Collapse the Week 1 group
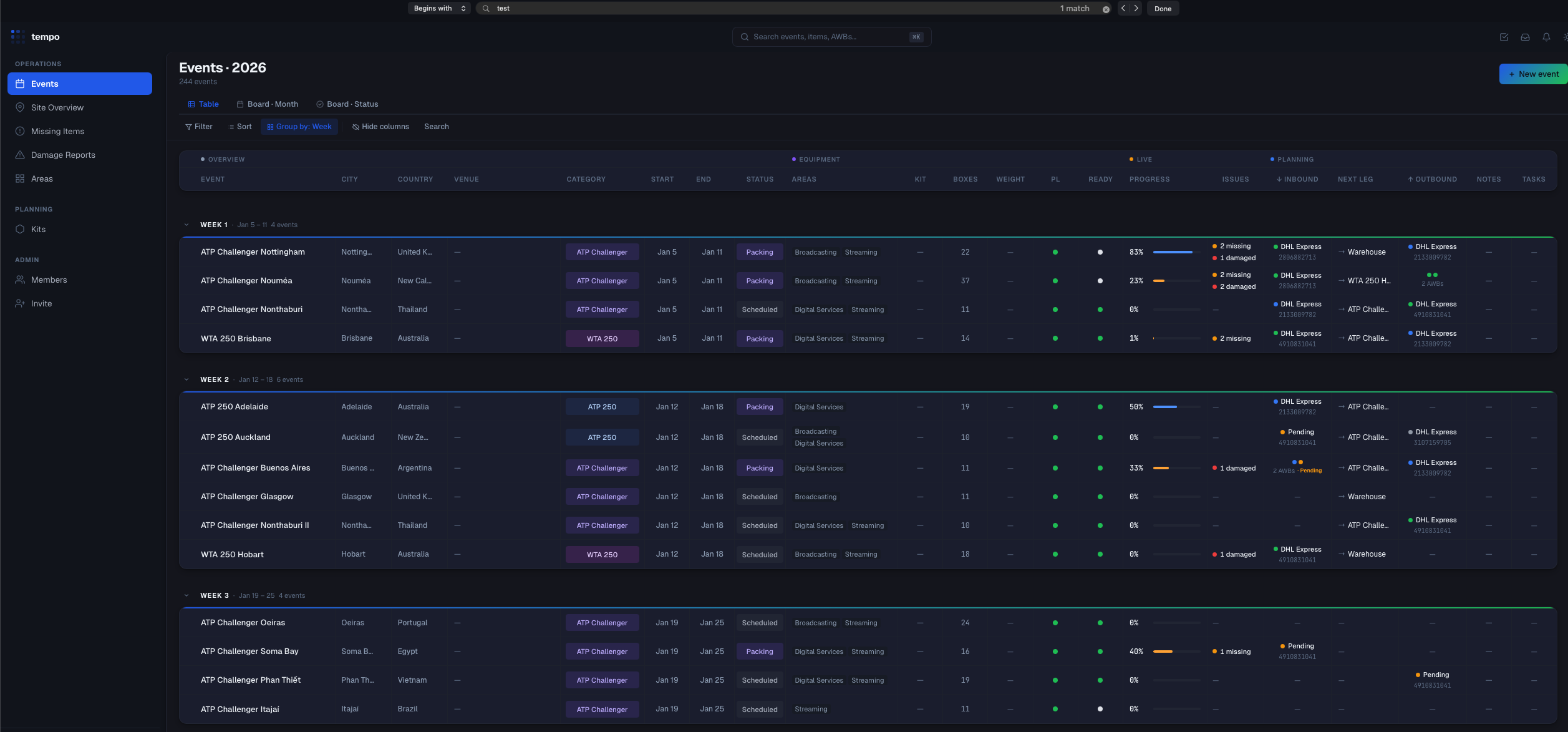The width and height of the screenshot is (1568, 732). click(186, 224)
